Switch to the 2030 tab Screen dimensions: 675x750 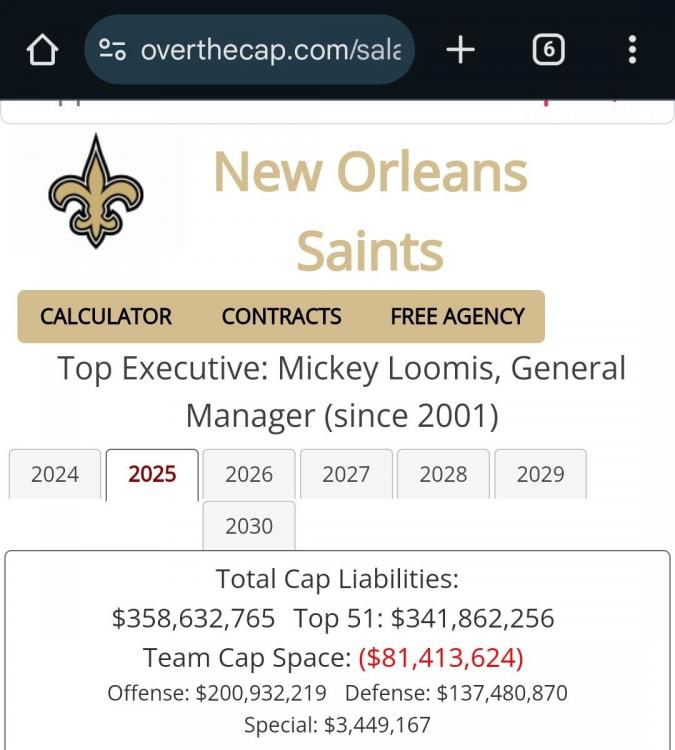[x=249, y=526]
